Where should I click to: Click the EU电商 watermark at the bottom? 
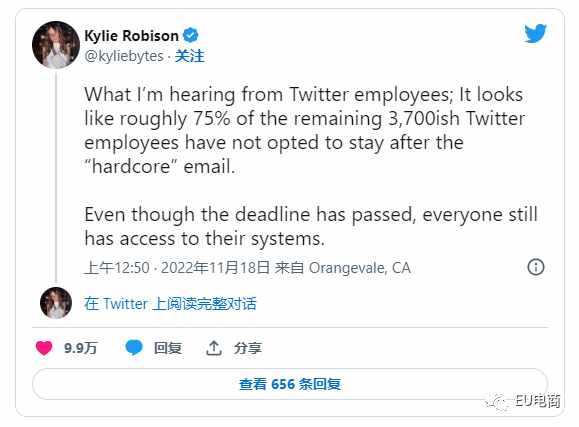pyautogui.click(x=538, y=402)
